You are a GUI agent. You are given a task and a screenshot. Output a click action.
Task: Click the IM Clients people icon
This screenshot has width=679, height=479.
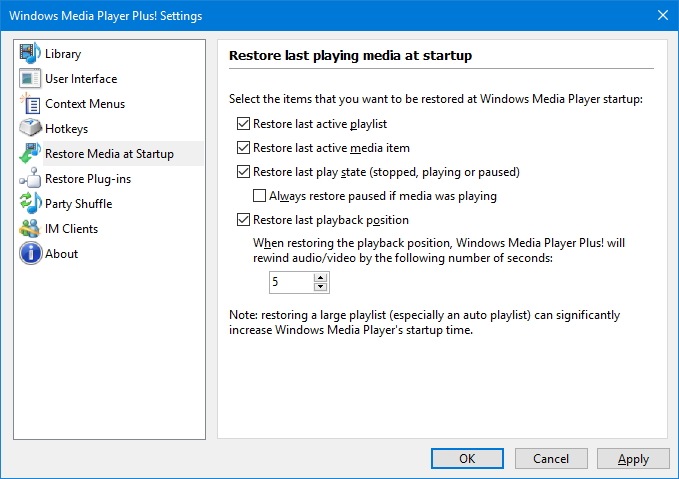pos(30,228)
